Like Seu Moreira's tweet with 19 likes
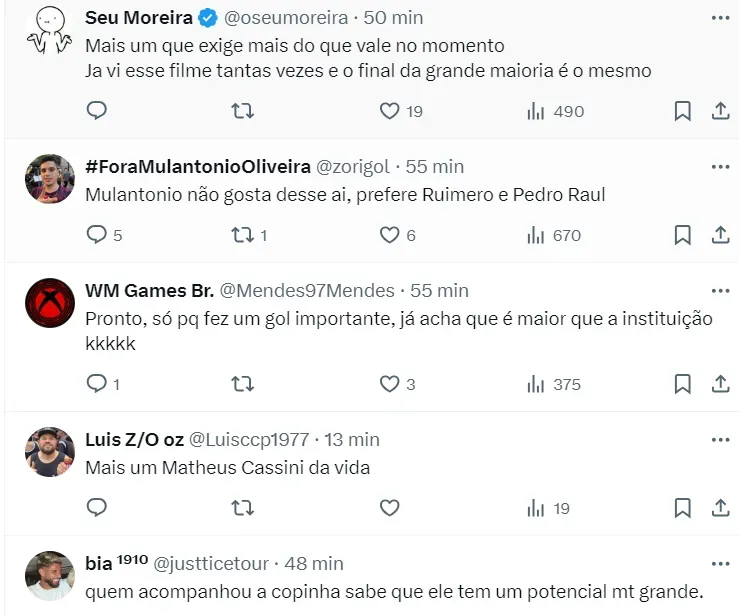 point(390,111)
